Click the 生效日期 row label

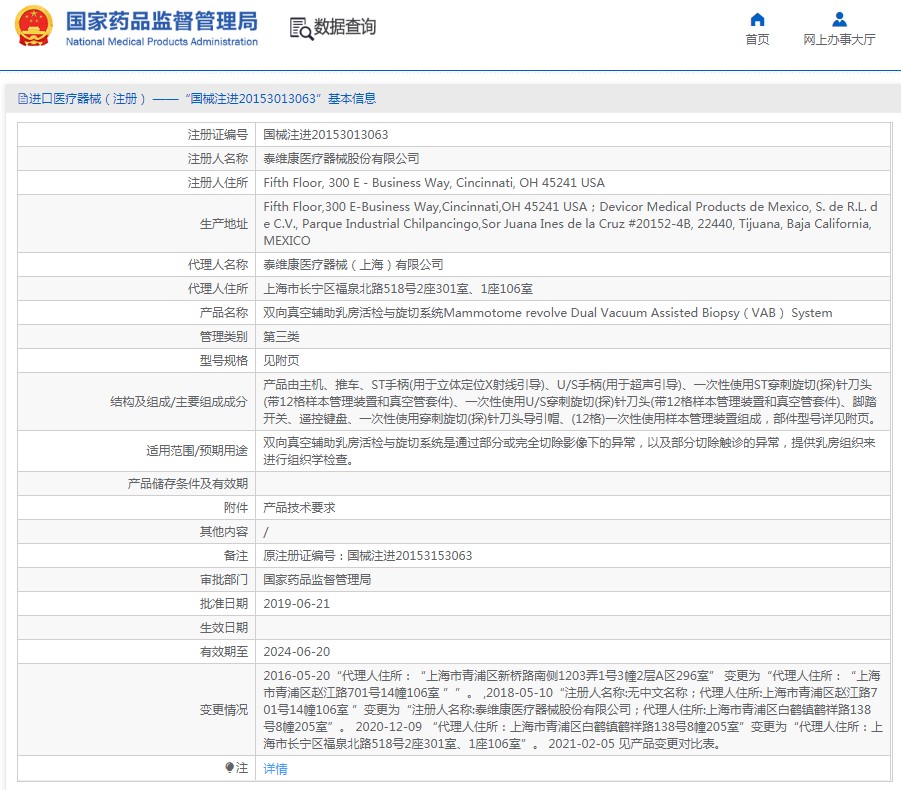pyautogui.click(x=224, y=628)
